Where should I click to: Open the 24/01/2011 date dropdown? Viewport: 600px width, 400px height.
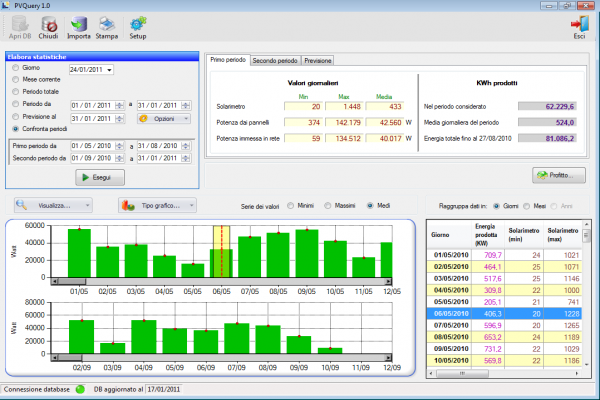click(109, 70)
